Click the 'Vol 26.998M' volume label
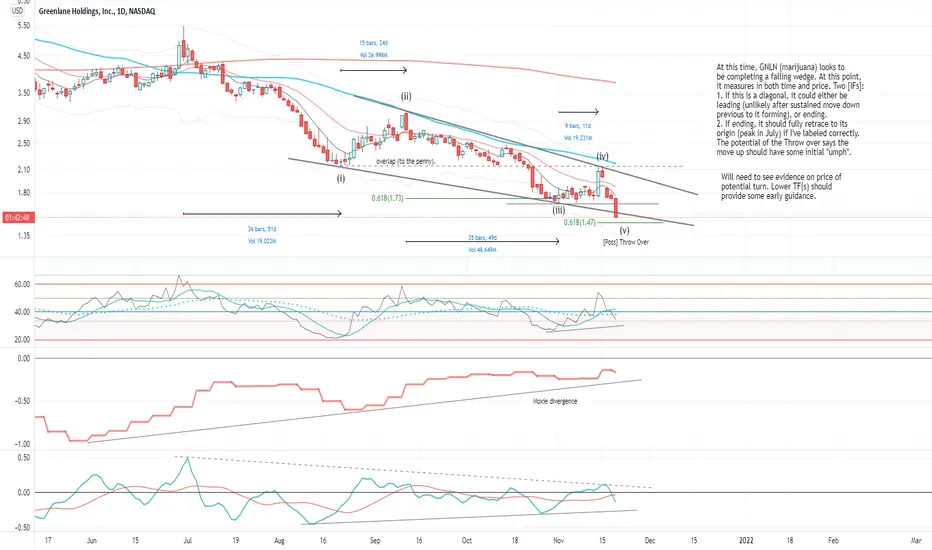 373,55
